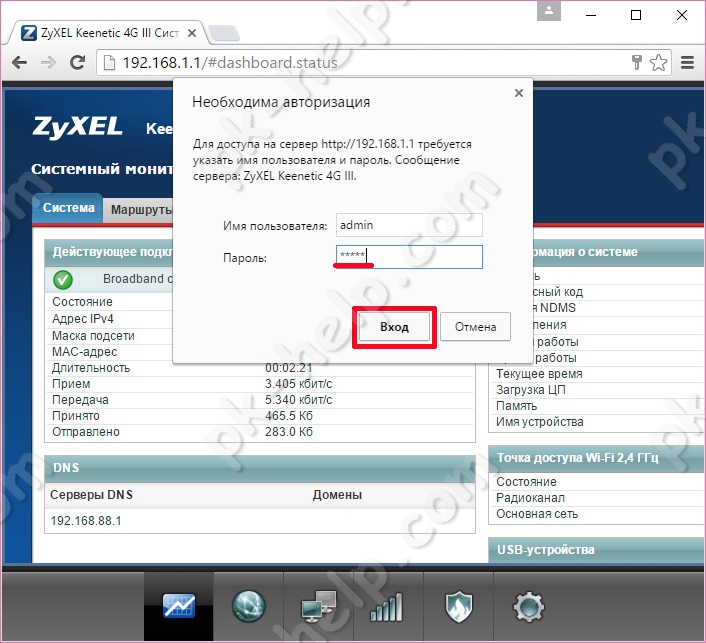This screenshot has height=643, width=706.
Task: Open Wi-Fi signal bars icon
Action: click(x=387, y=606)
